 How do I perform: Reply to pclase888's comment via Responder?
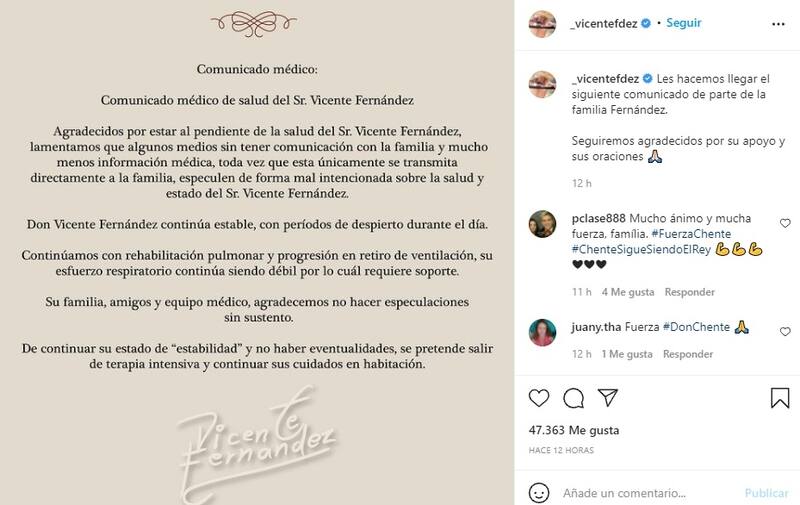click(x=689, y=292)
